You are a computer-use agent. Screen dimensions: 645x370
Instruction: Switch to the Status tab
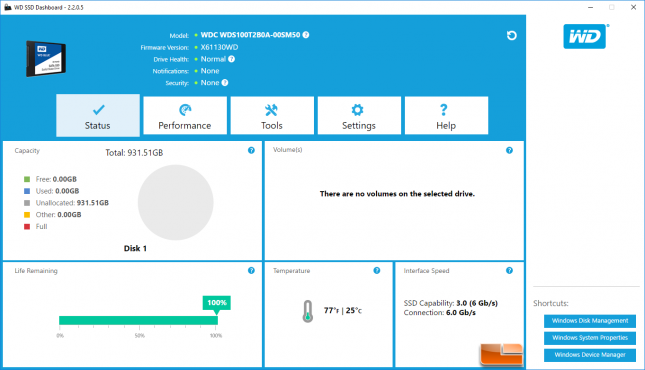click(x=98, y=115)
